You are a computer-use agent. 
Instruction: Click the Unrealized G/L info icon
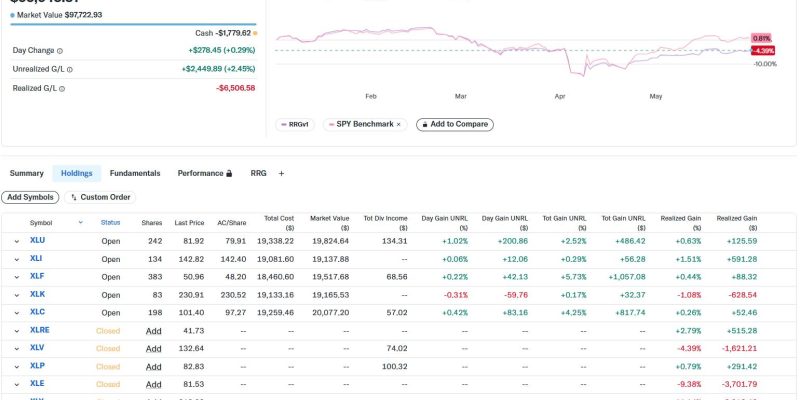click(x=70, y=69)
